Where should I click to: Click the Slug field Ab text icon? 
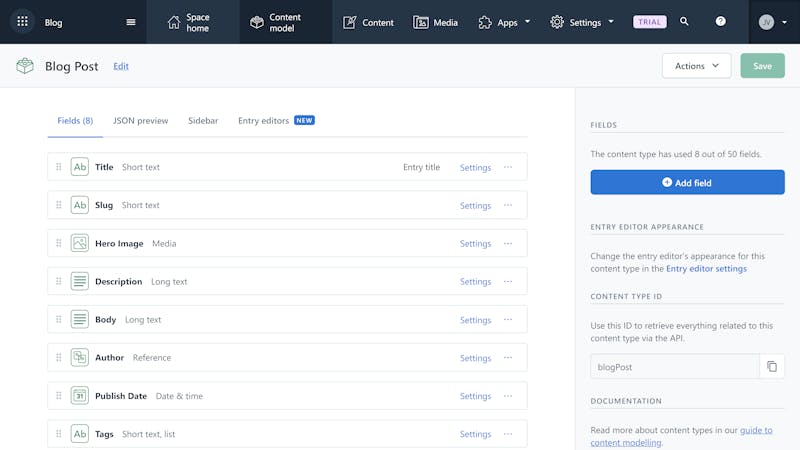[x=80, y=205]
